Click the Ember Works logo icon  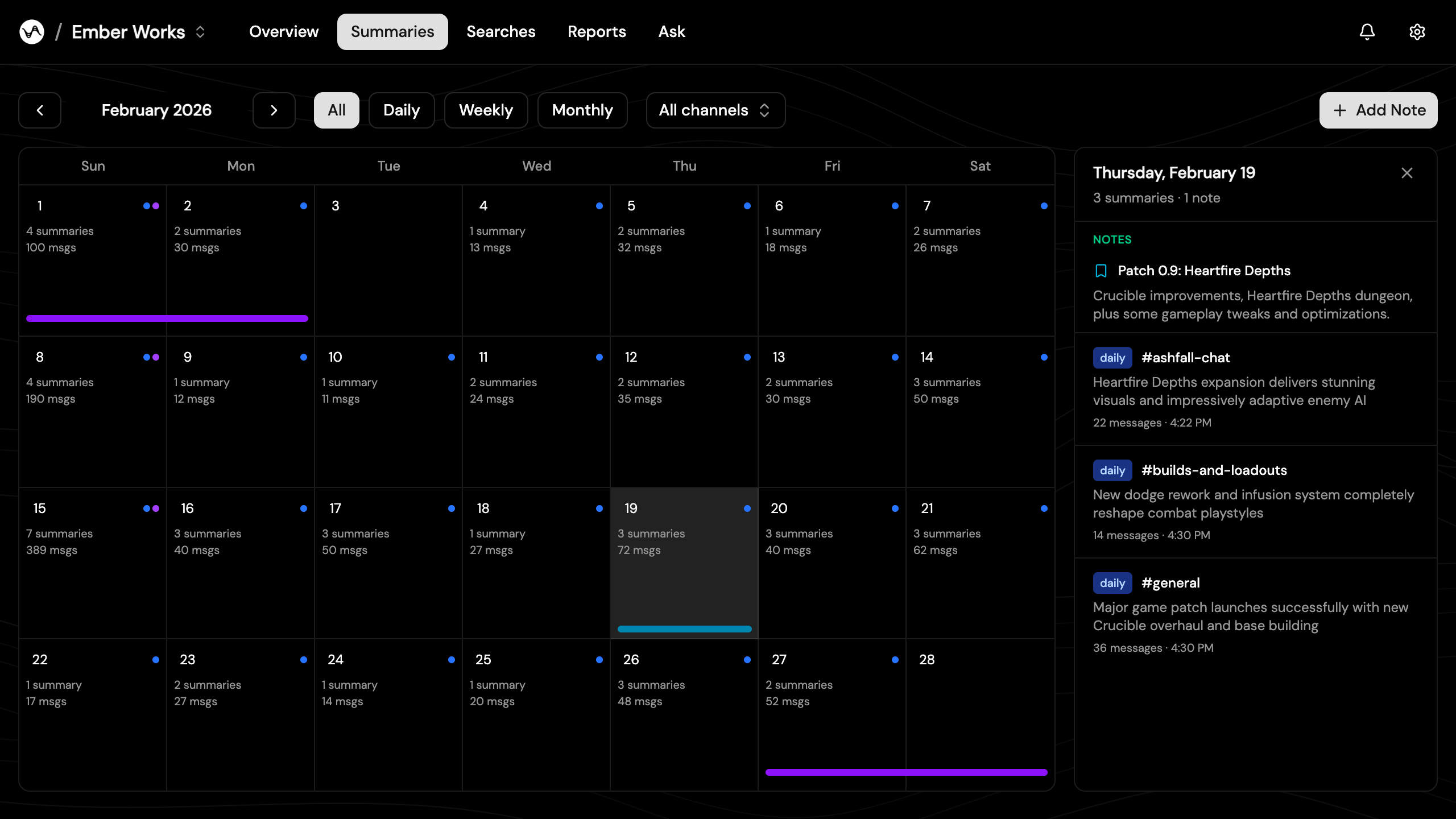click(32, 32)
